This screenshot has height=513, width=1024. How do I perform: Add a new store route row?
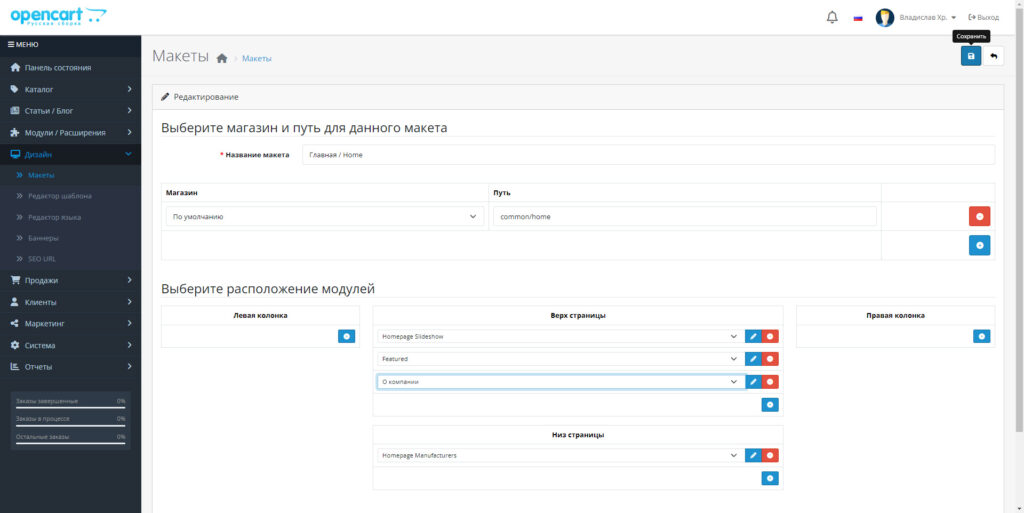(979, 245)
